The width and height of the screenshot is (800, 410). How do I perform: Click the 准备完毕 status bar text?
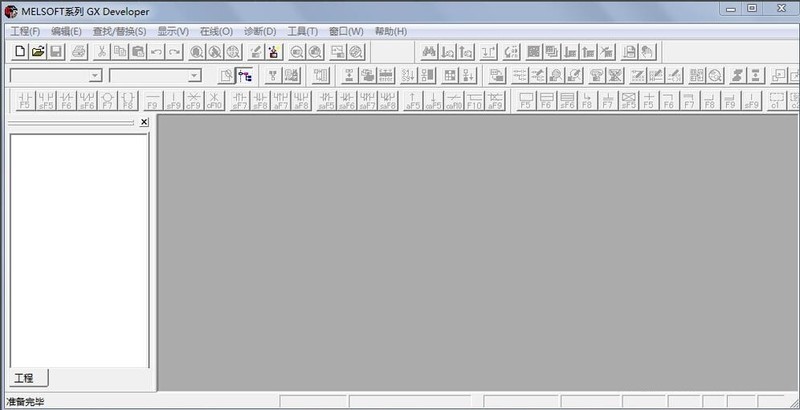25,402
